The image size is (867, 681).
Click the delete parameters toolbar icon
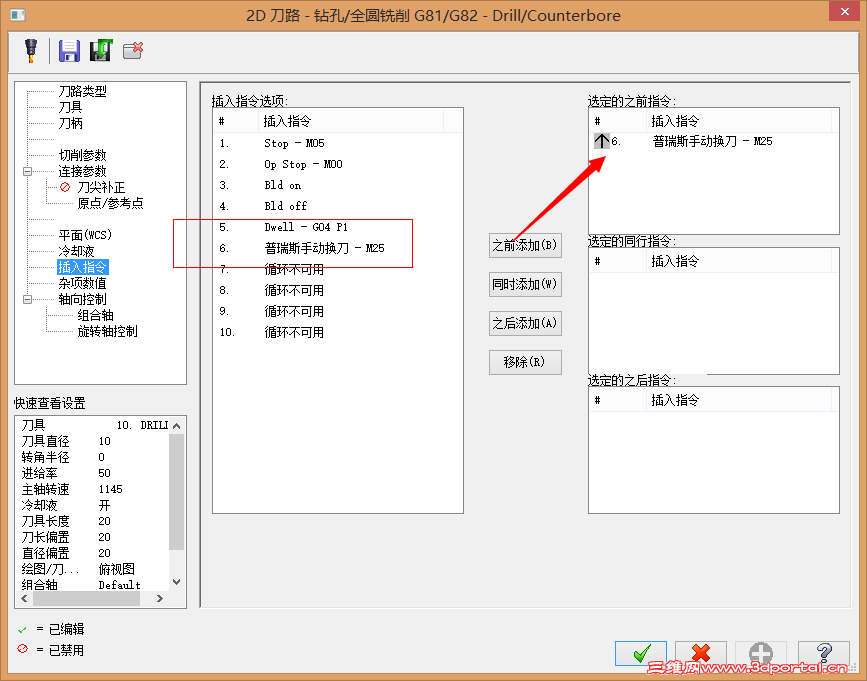tap(132, 50)
